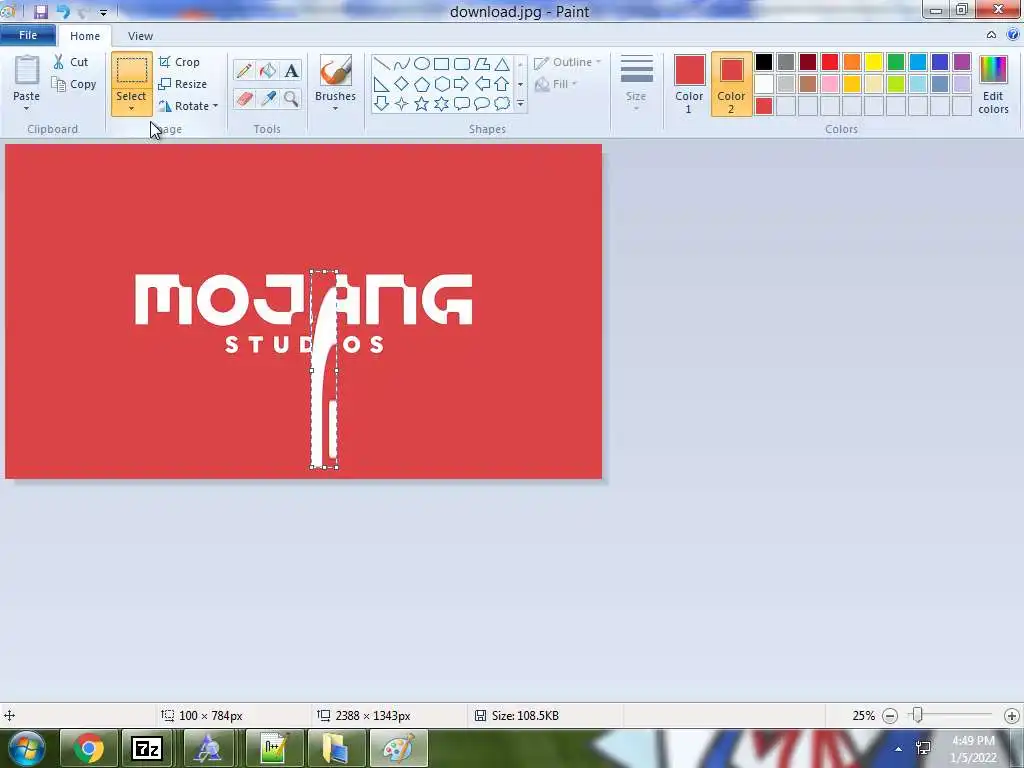
Task: Switch to the View tab
Action: [140, 36]
